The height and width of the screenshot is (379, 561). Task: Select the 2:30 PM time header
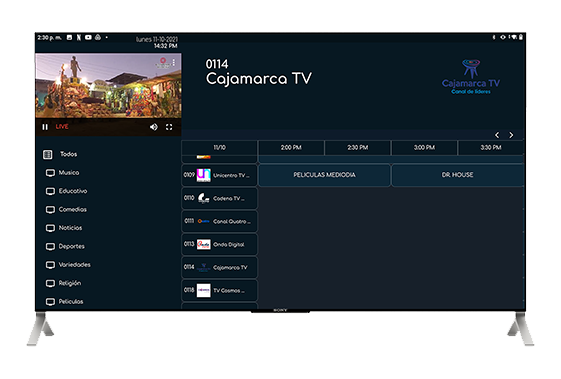(x=357, y=148)
